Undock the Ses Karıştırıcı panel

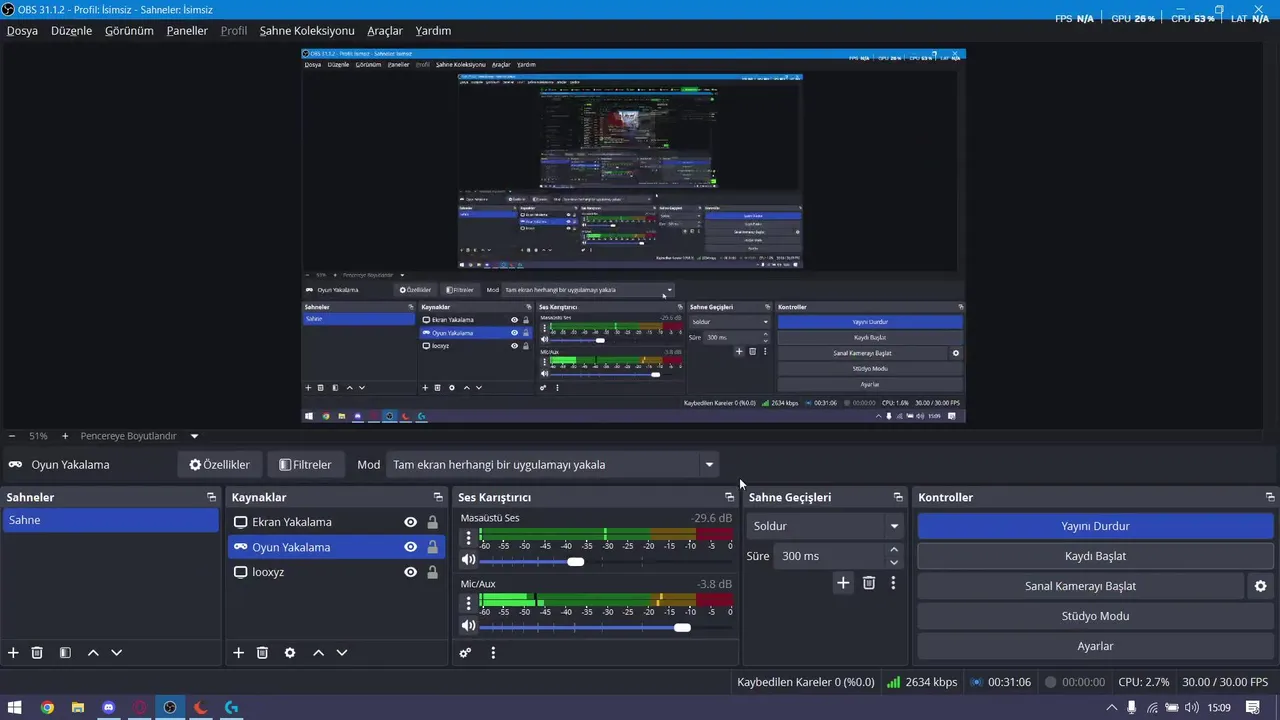click(729, 497)
